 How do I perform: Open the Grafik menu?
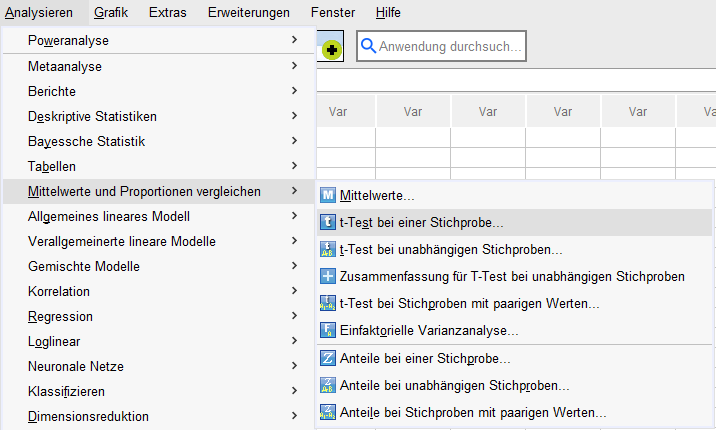coord(111,12)
